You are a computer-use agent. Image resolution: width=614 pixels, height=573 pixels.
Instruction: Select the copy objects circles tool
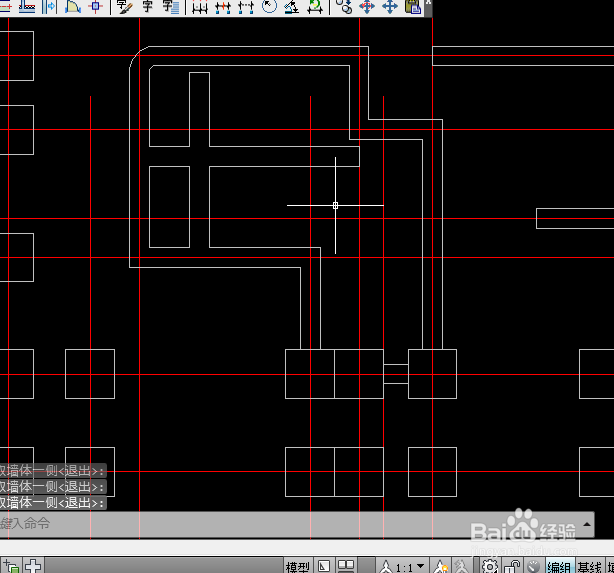(344, 6)
